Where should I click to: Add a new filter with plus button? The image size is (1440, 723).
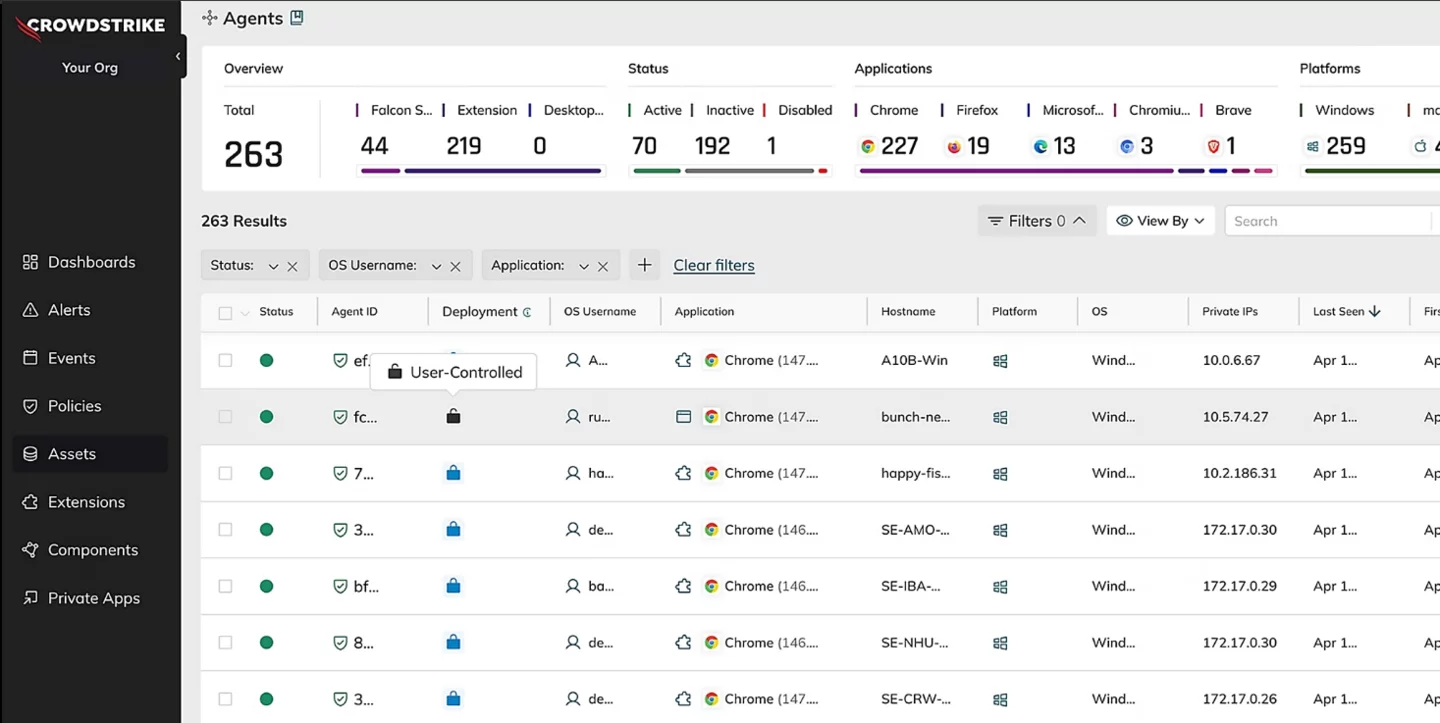click(645, 265)
